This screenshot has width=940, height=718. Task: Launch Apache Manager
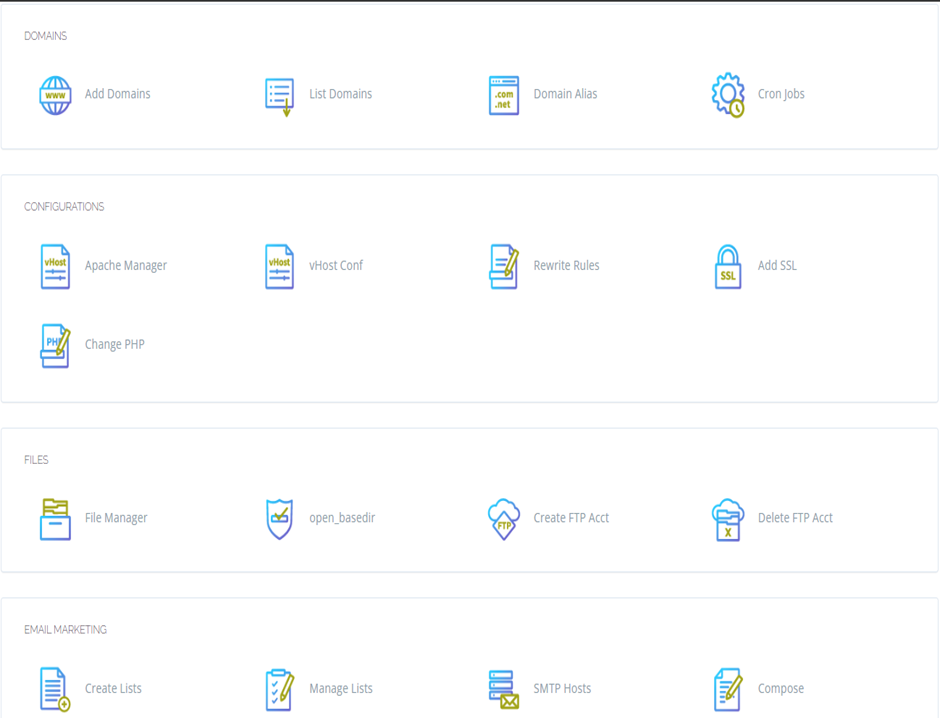54,264
